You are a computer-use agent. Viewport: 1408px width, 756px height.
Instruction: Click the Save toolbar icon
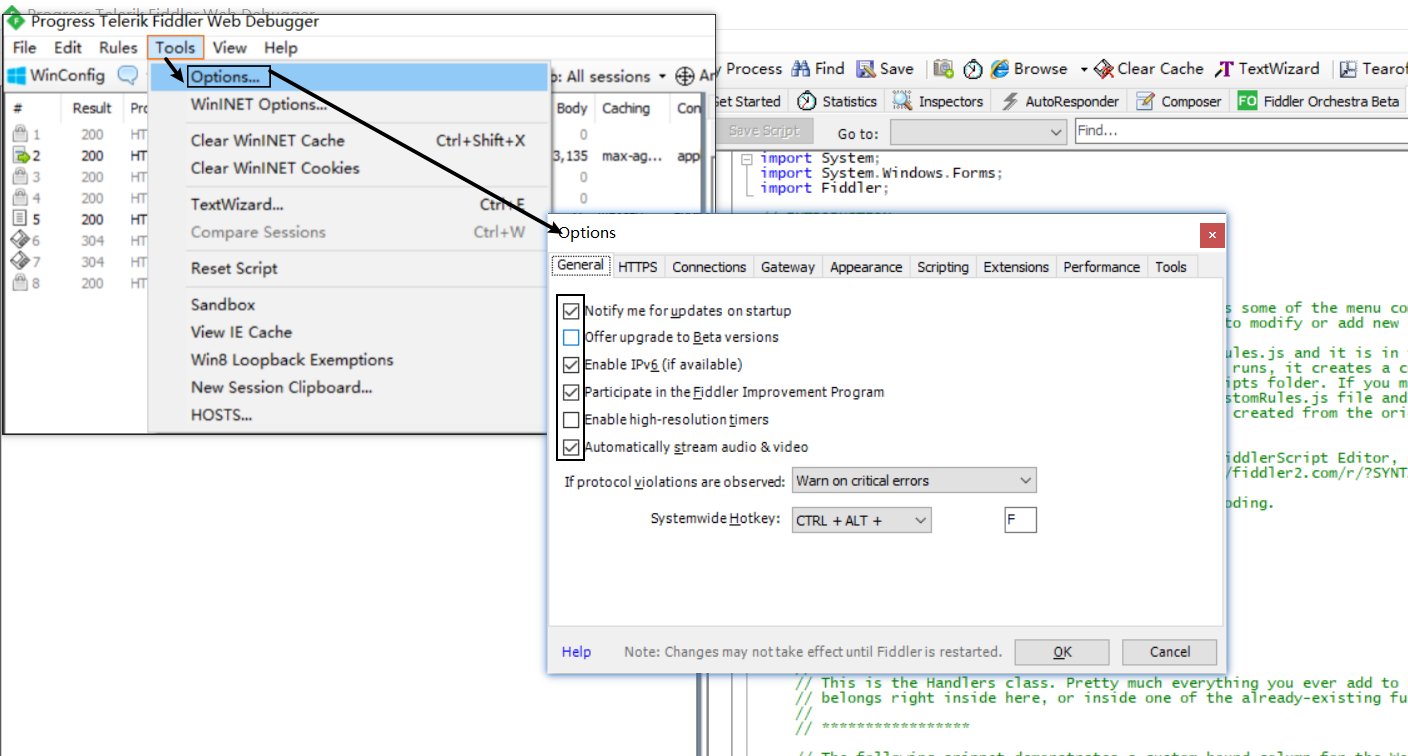(x=866, y=69)
